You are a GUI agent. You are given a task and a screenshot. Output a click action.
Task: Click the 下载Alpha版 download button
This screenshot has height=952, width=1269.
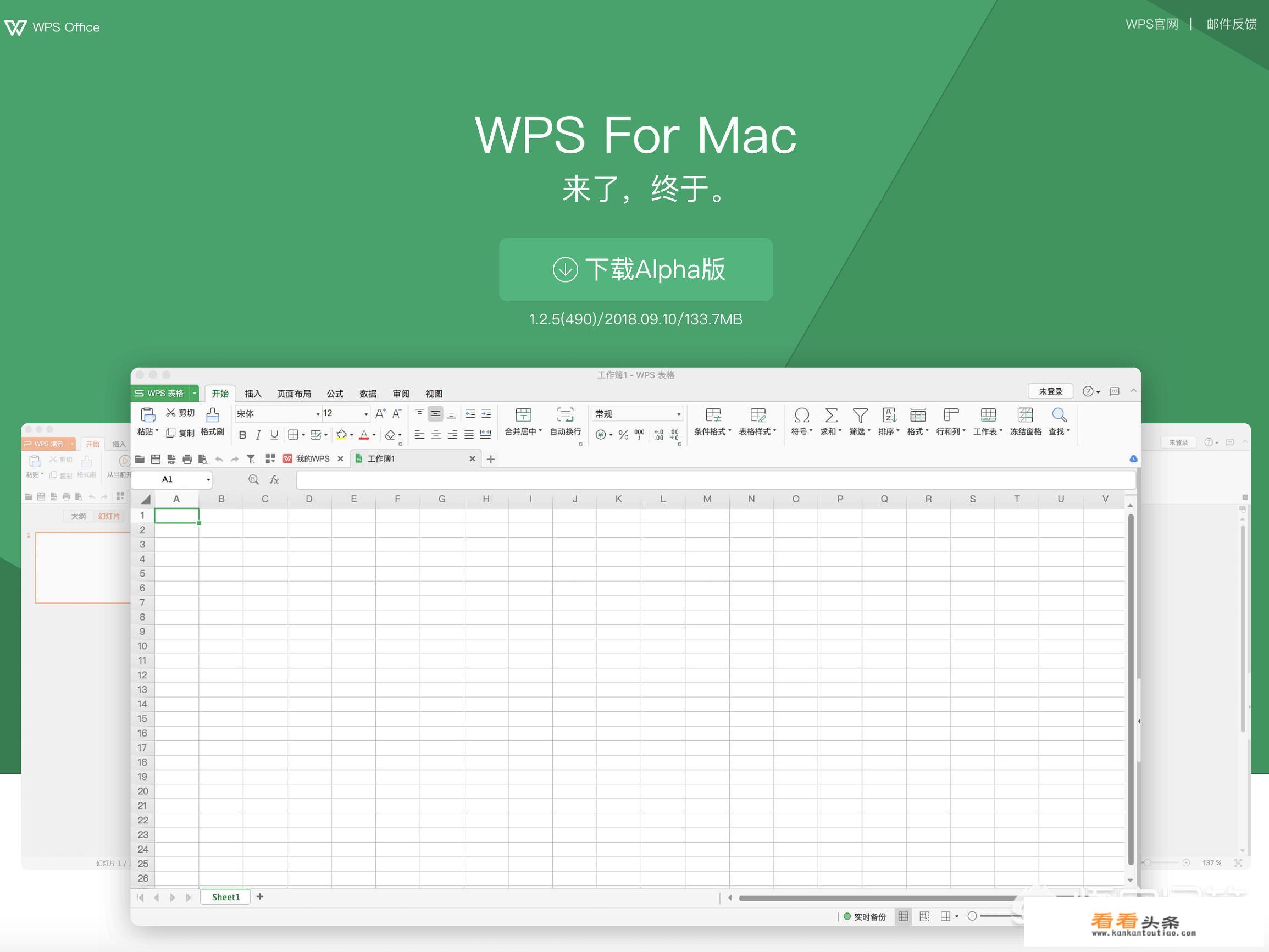click(x=636, y=269)
